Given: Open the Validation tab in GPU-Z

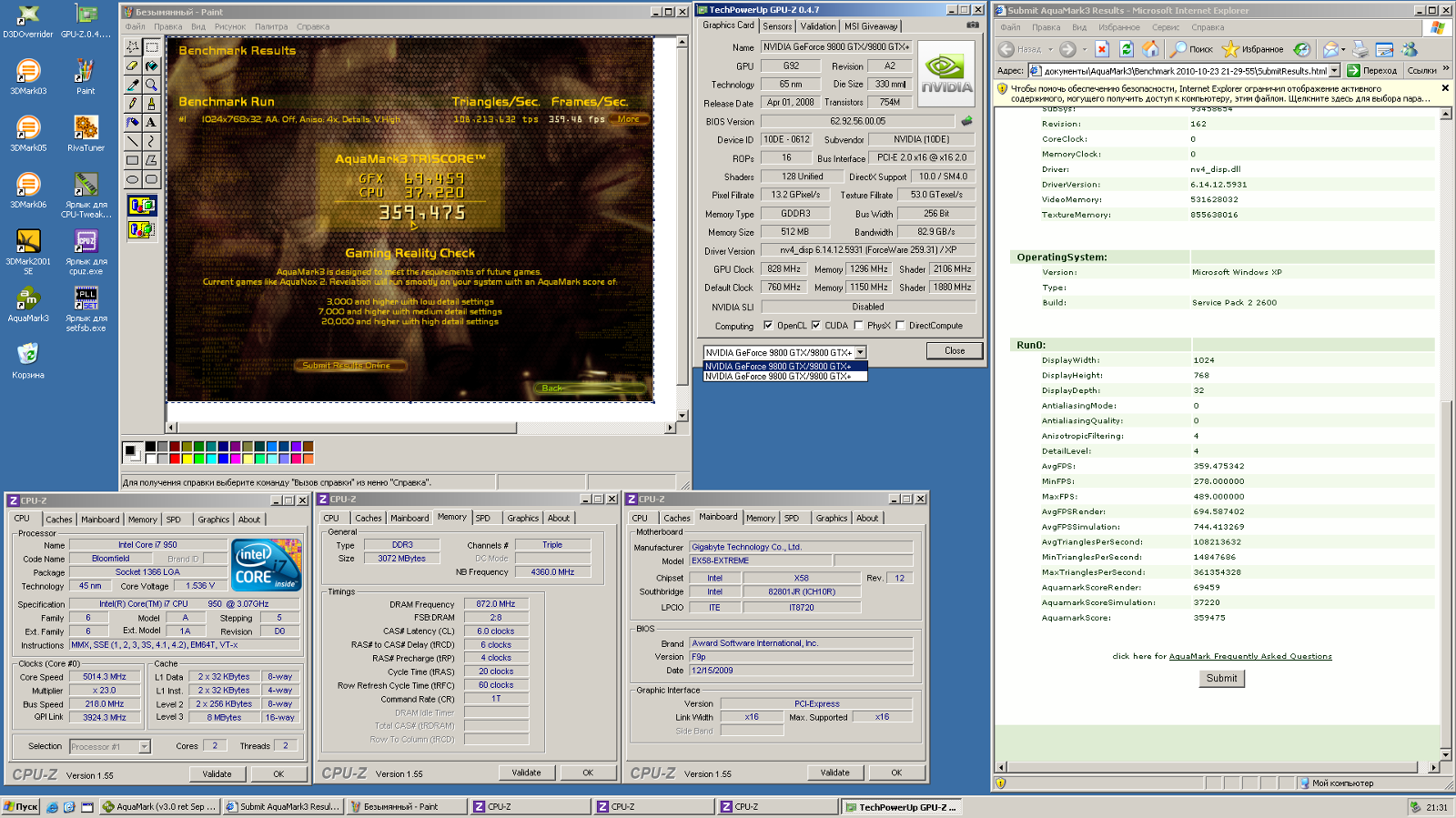Looking at the screenshot, I should coord(818,26).
